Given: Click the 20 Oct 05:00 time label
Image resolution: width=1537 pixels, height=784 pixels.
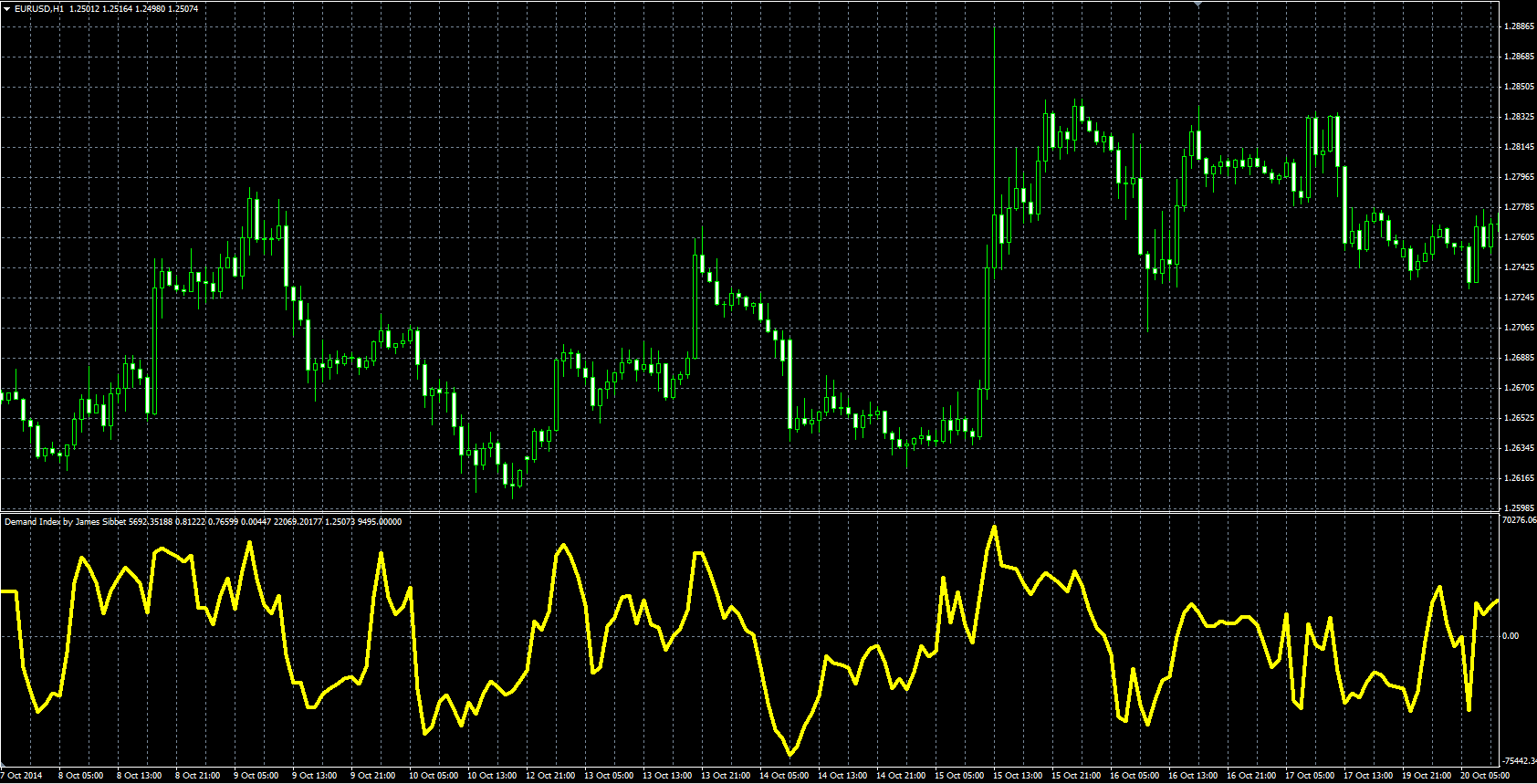Looking at the screenshot, I should point(1485,776).
